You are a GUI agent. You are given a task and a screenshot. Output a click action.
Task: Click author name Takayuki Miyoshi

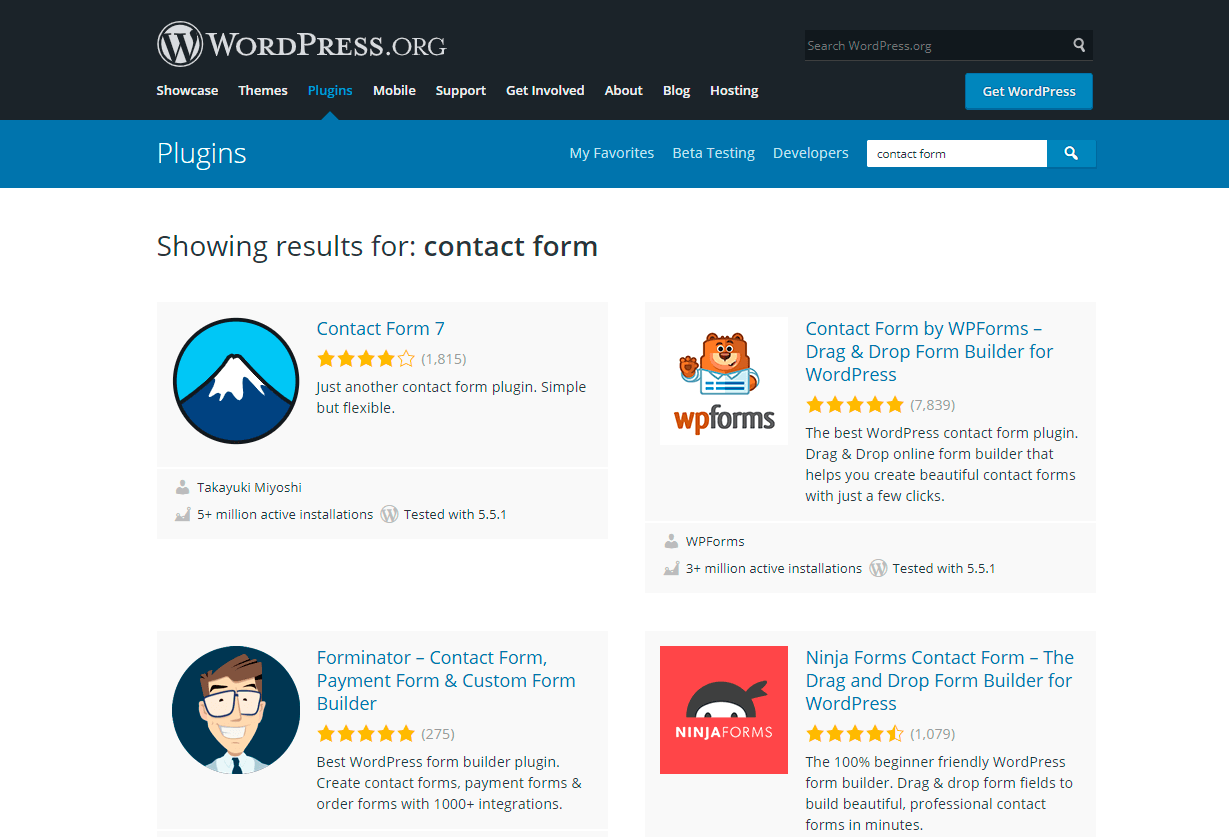click(249, 488)
